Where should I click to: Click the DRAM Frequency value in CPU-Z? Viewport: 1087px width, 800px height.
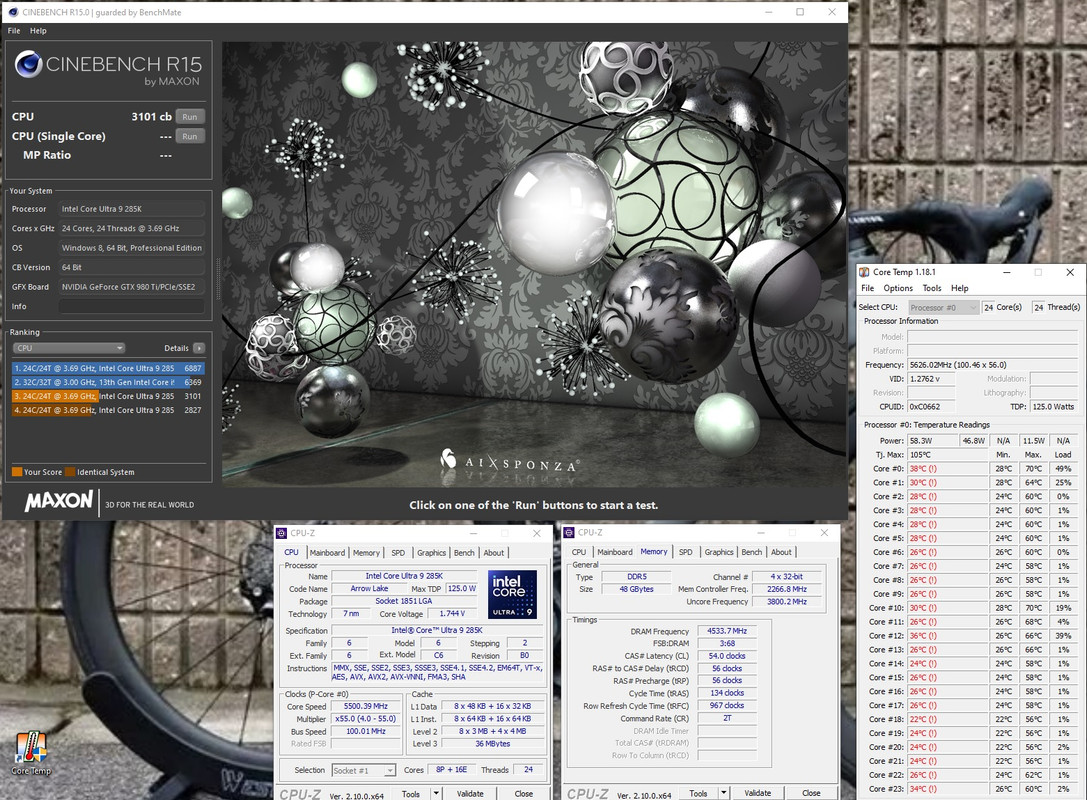coord(727,631)
